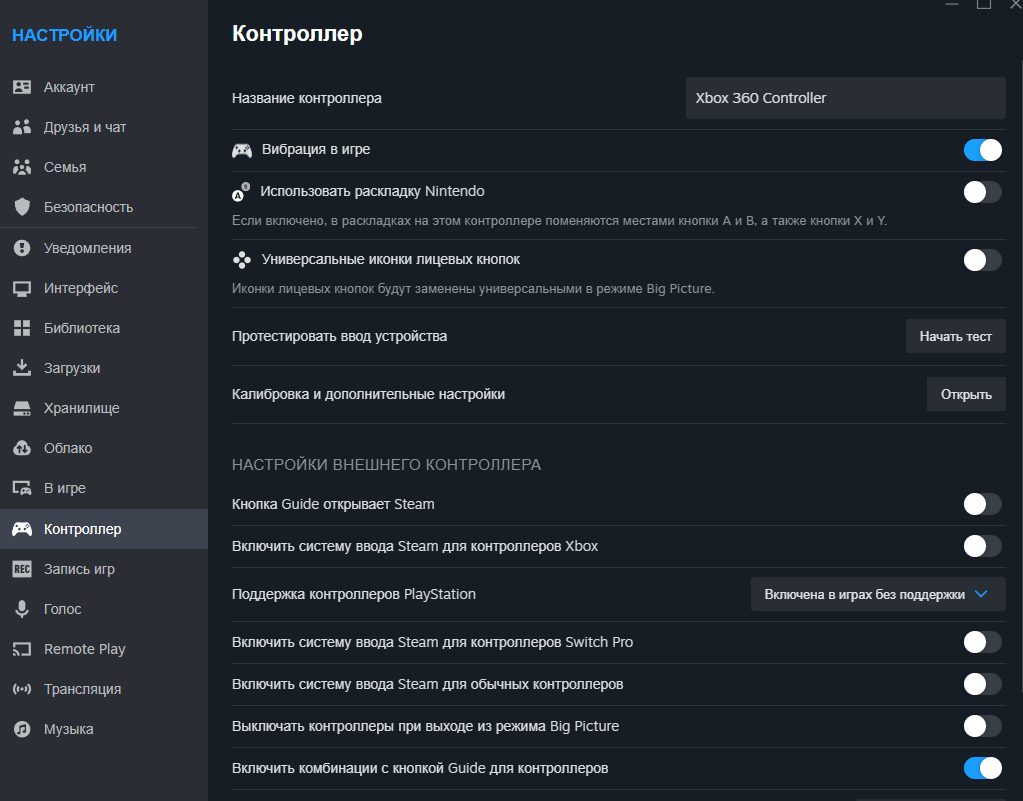Go to Друзья и чат settings
1023x801 pixels.
pos(85,127)
